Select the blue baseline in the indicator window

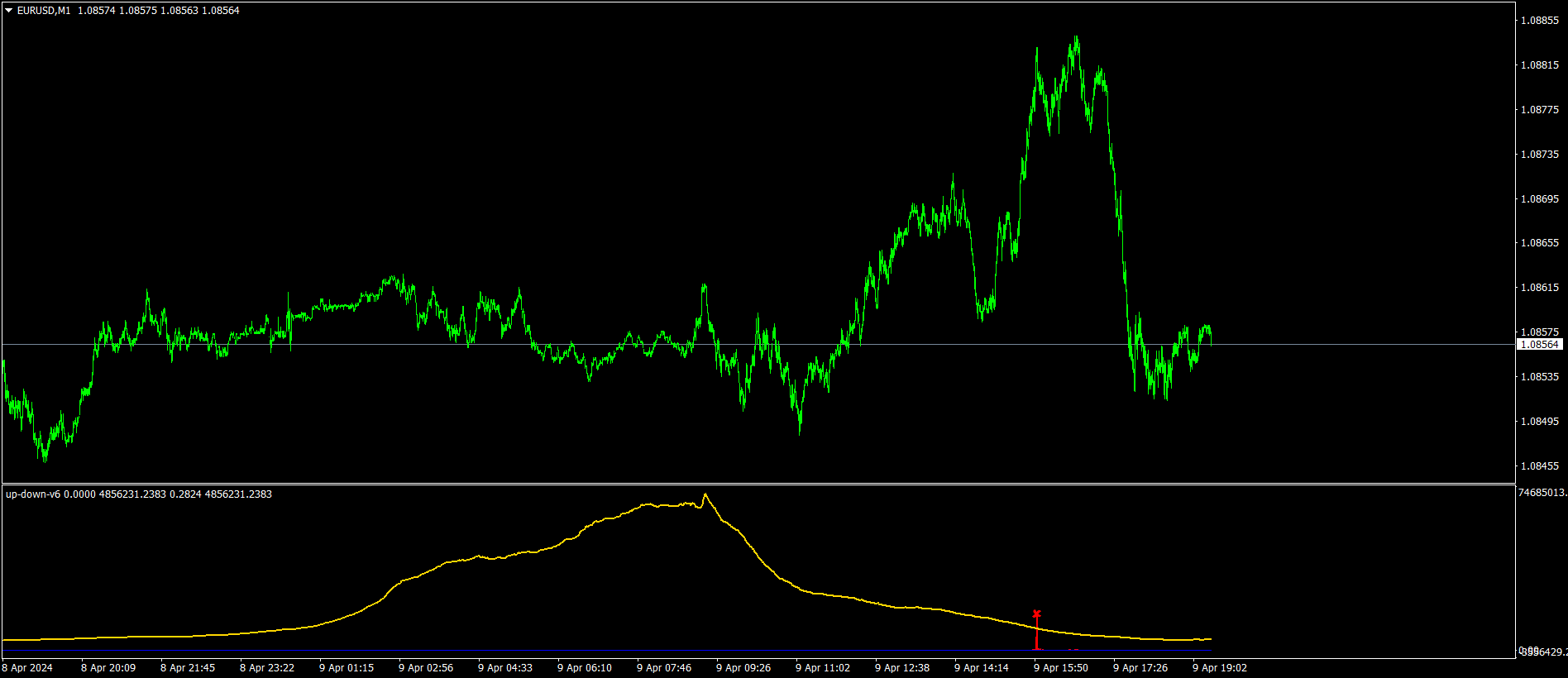[607, 651]
